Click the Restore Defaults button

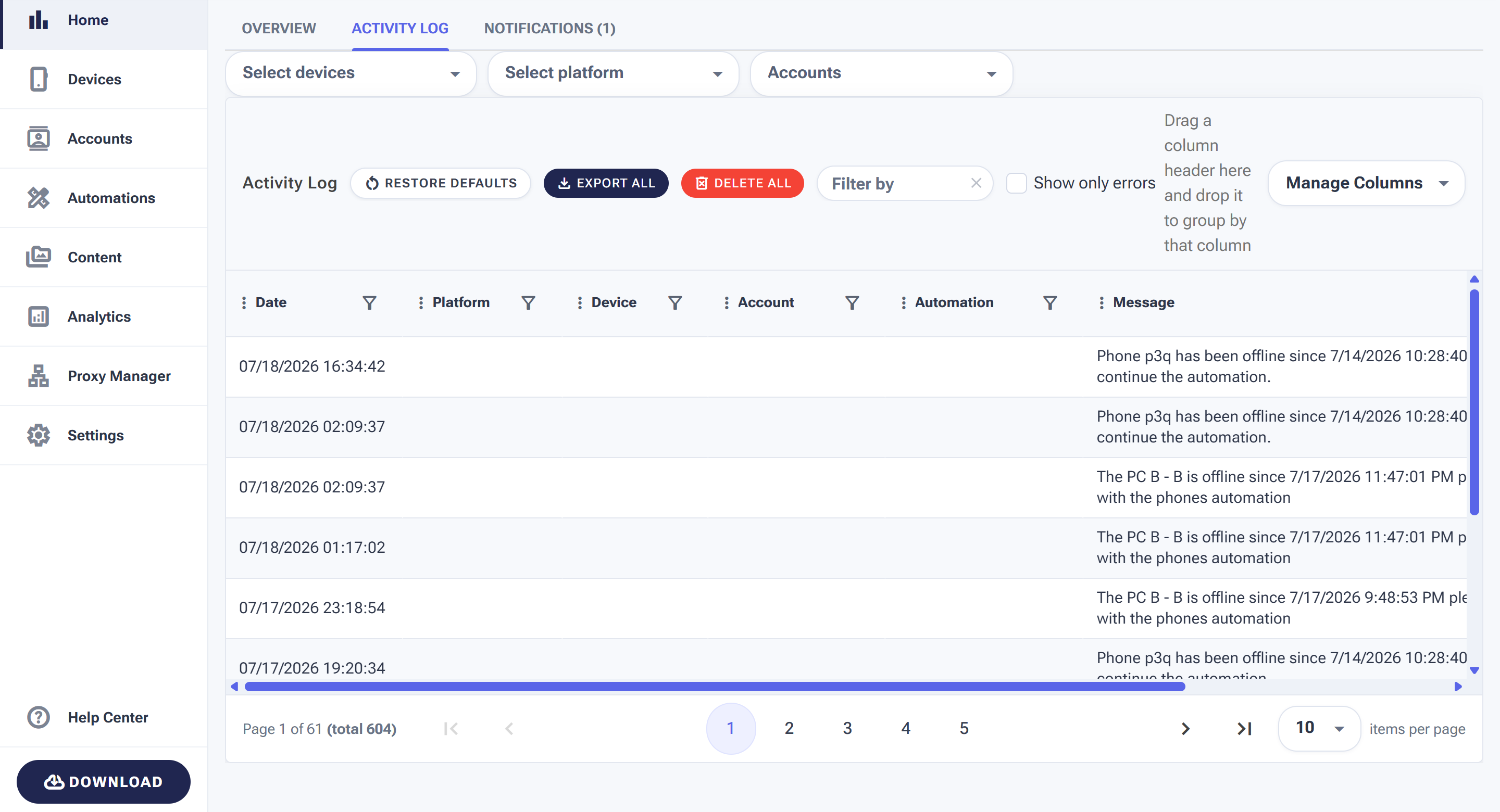[x=441, y=183]
